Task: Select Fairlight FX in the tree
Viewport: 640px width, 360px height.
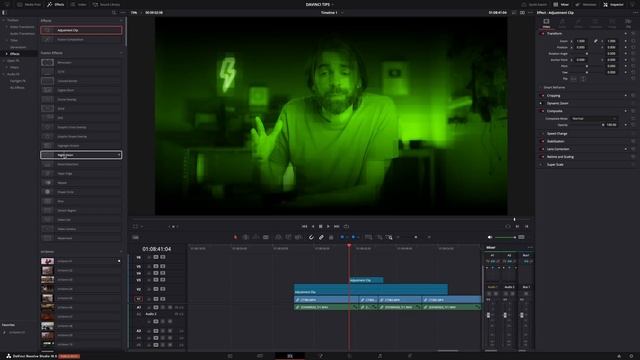Action: [18, 81]
